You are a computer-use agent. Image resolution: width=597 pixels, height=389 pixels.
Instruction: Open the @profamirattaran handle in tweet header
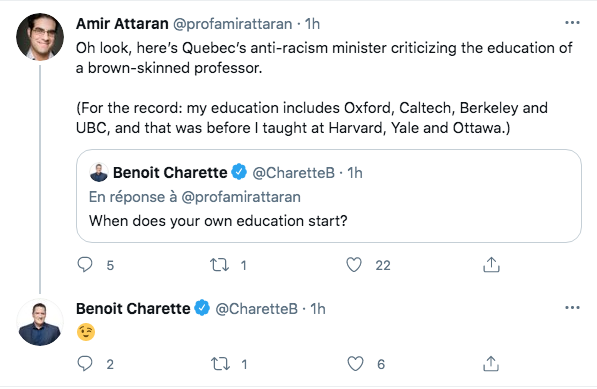(233, 24)
